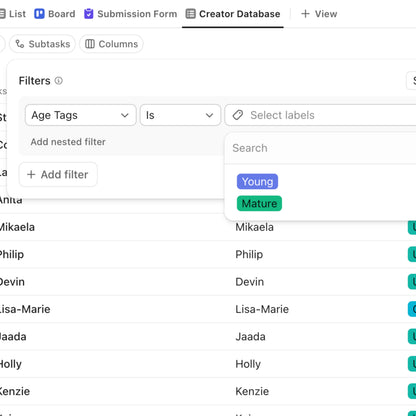Click the Select labels field

(320, 115)
